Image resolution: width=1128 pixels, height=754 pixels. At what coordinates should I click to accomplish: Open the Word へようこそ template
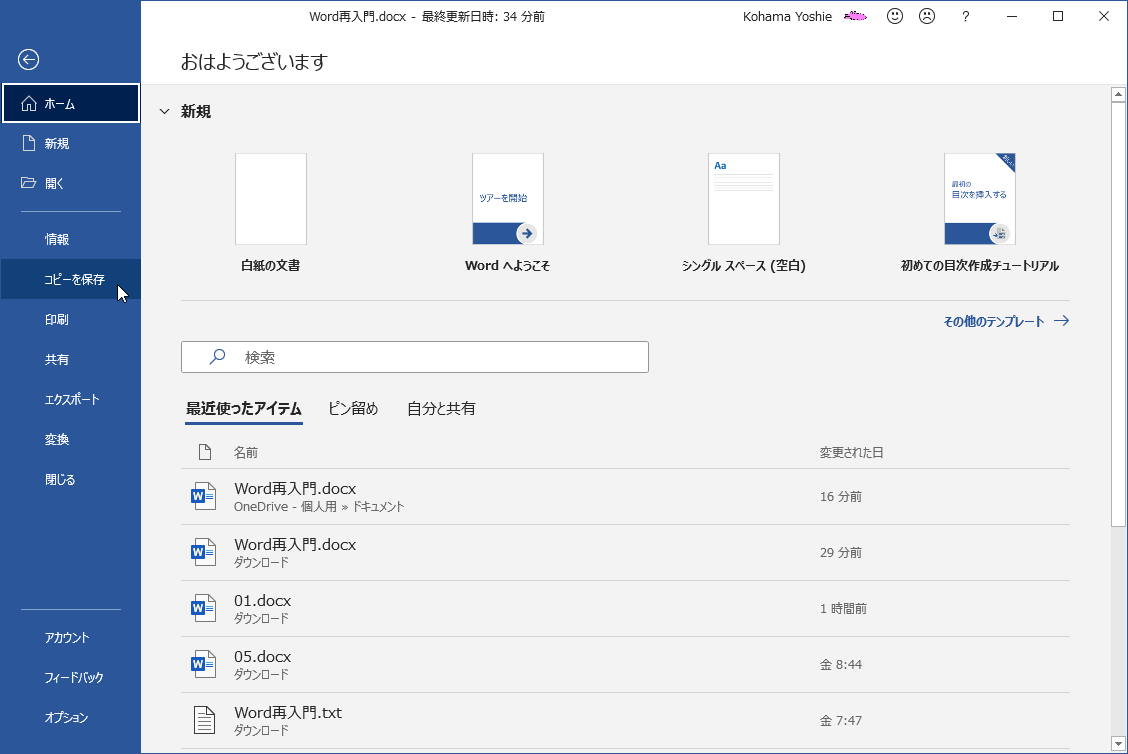pyautogui.click(x=507, y=213)
